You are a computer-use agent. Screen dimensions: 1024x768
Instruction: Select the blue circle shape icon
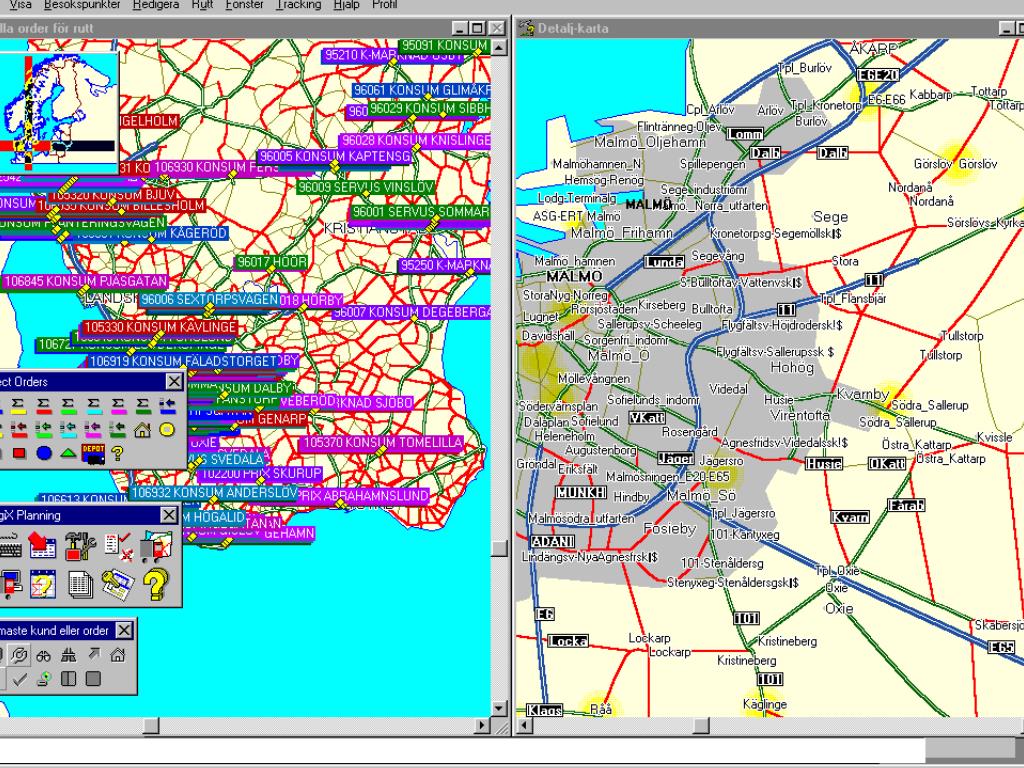click(44, 453)
